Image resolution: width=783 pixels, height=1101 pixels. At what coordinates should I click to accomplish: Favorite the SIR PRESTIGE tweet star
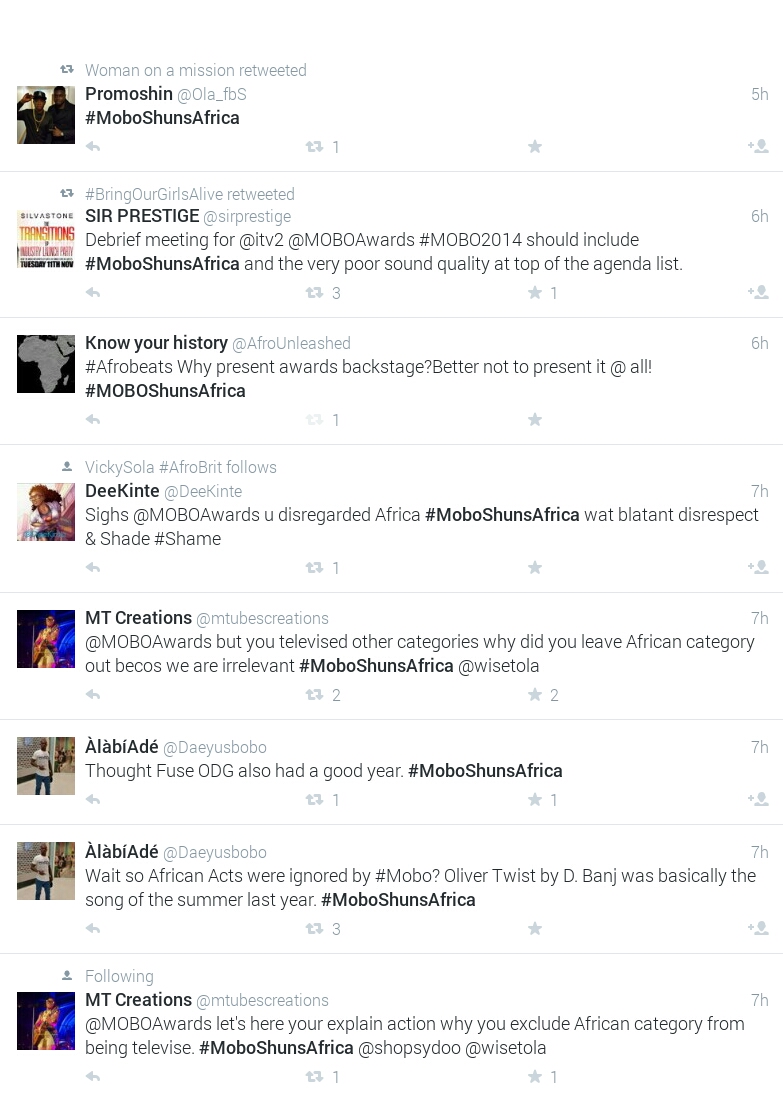[535, 292]
